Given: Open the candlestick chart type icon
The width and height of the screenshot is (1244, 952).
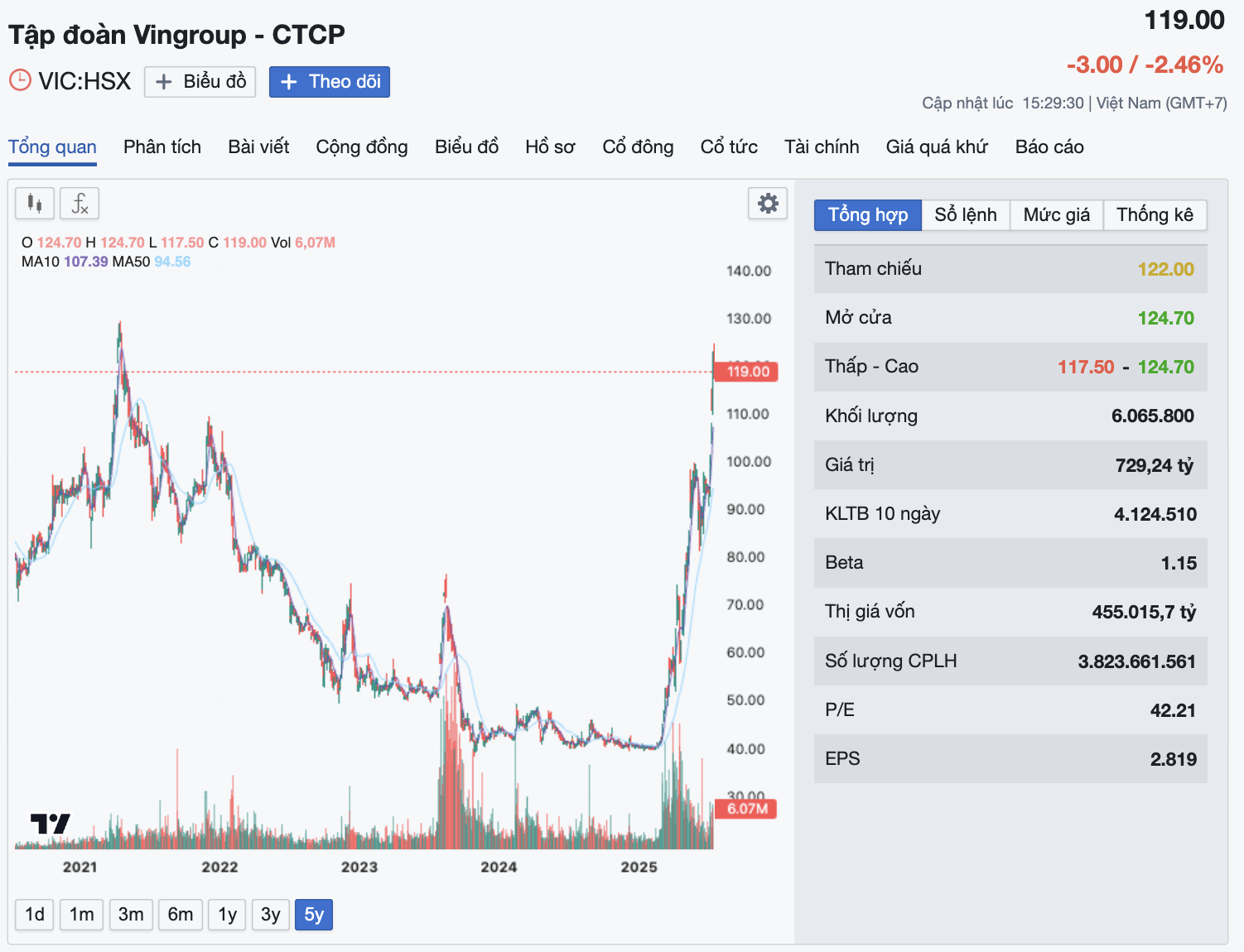Looking at the screenshot, I should (35, 203).
